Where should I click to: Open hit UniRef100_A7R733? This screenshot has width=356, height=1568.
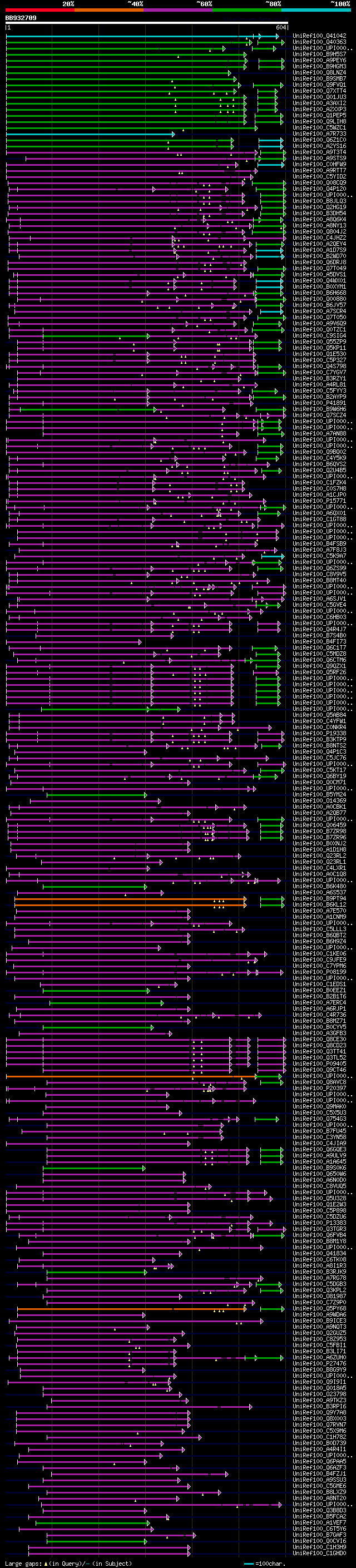coord(319,134)
